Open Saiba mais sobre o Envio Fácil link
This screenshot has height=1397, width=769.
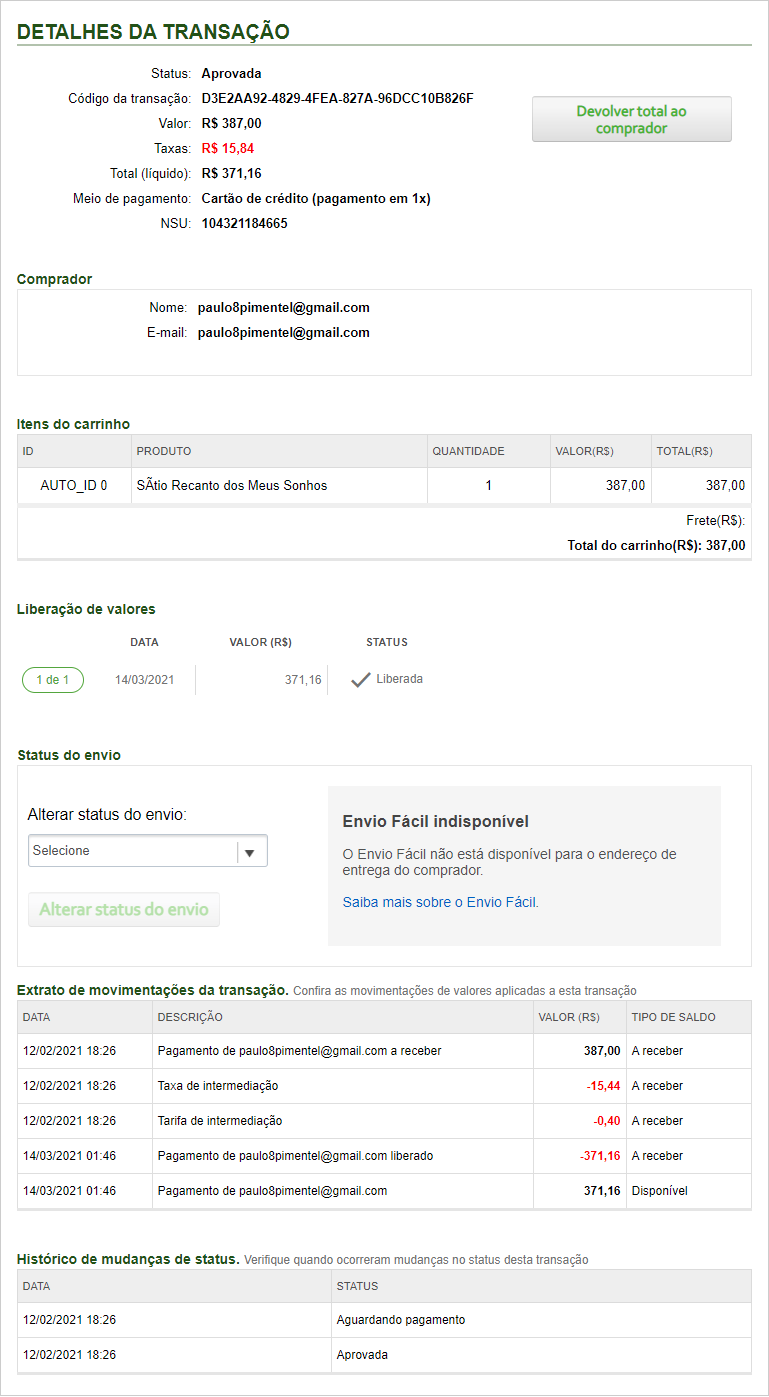[x=440, y=902]
